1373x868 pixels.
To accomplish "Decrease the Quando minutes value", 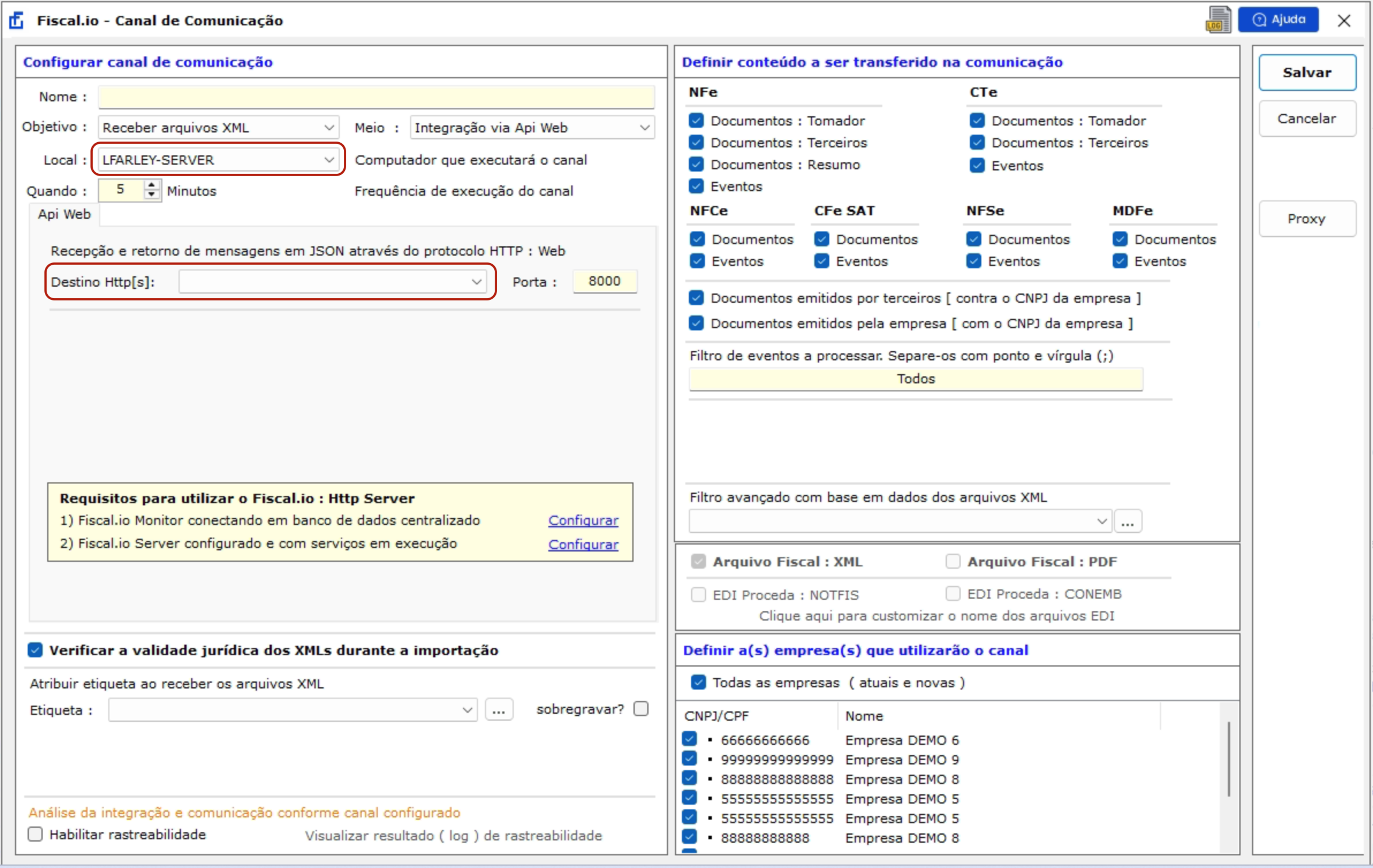I will [151, 195].
